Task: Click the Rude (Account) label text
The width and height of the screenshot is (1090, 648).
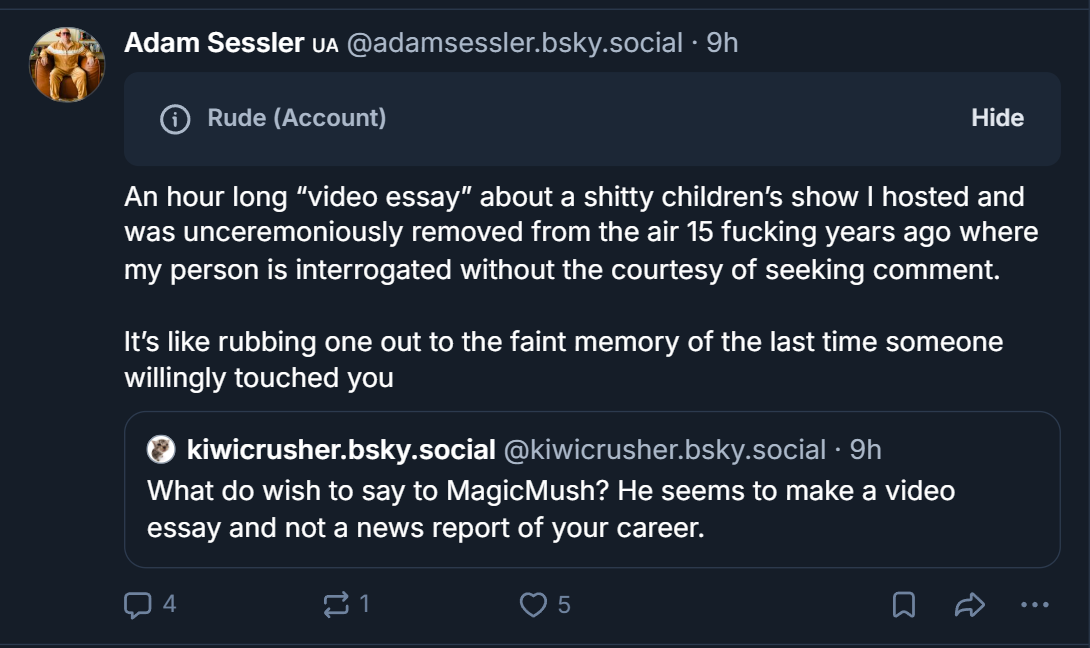Action: point(297,118)
